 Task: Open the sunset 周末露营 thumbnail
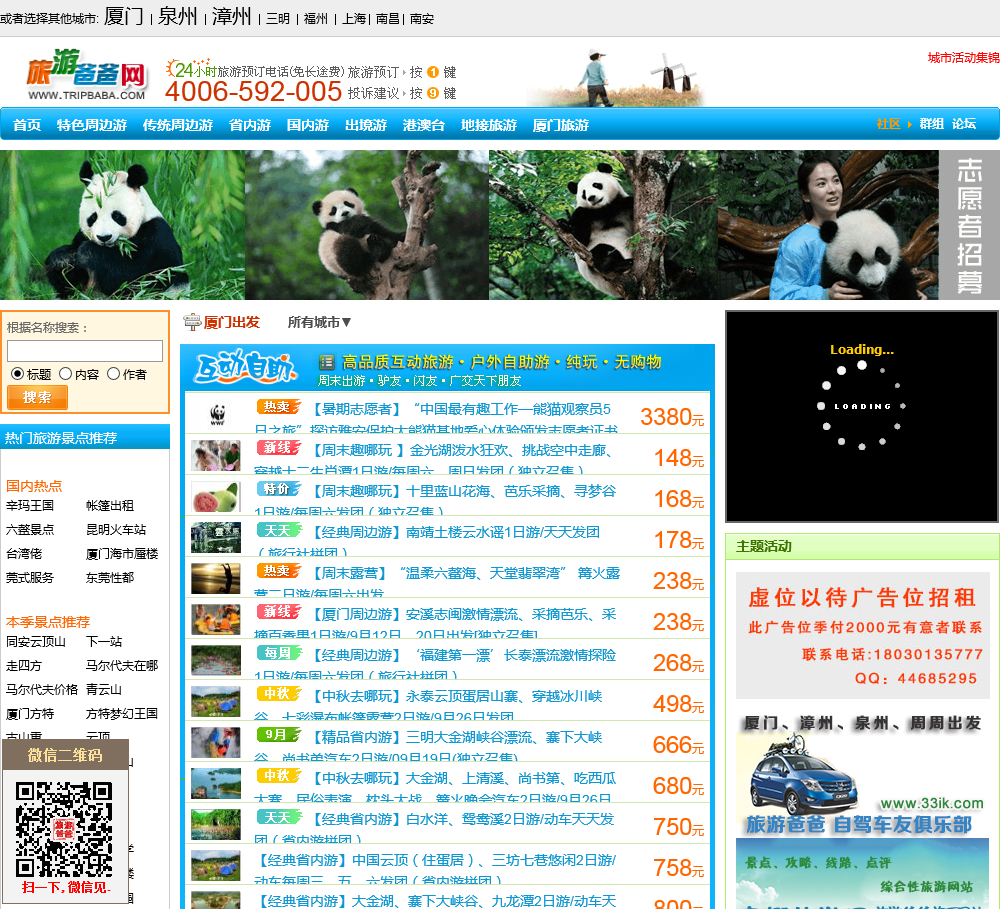pos(216,578)
